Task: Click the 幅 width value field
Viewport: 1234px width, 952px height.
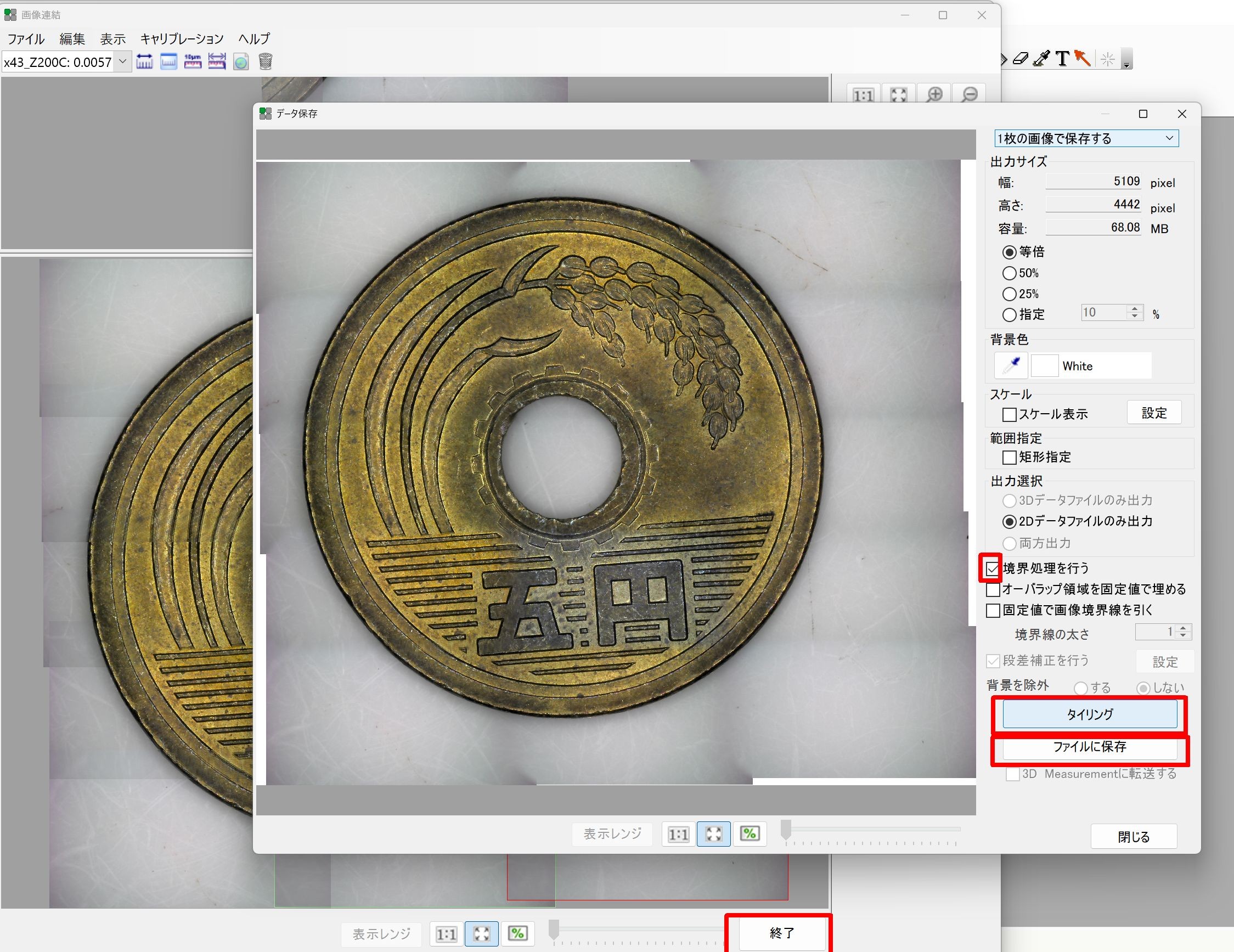Action: pos(1094,182)
